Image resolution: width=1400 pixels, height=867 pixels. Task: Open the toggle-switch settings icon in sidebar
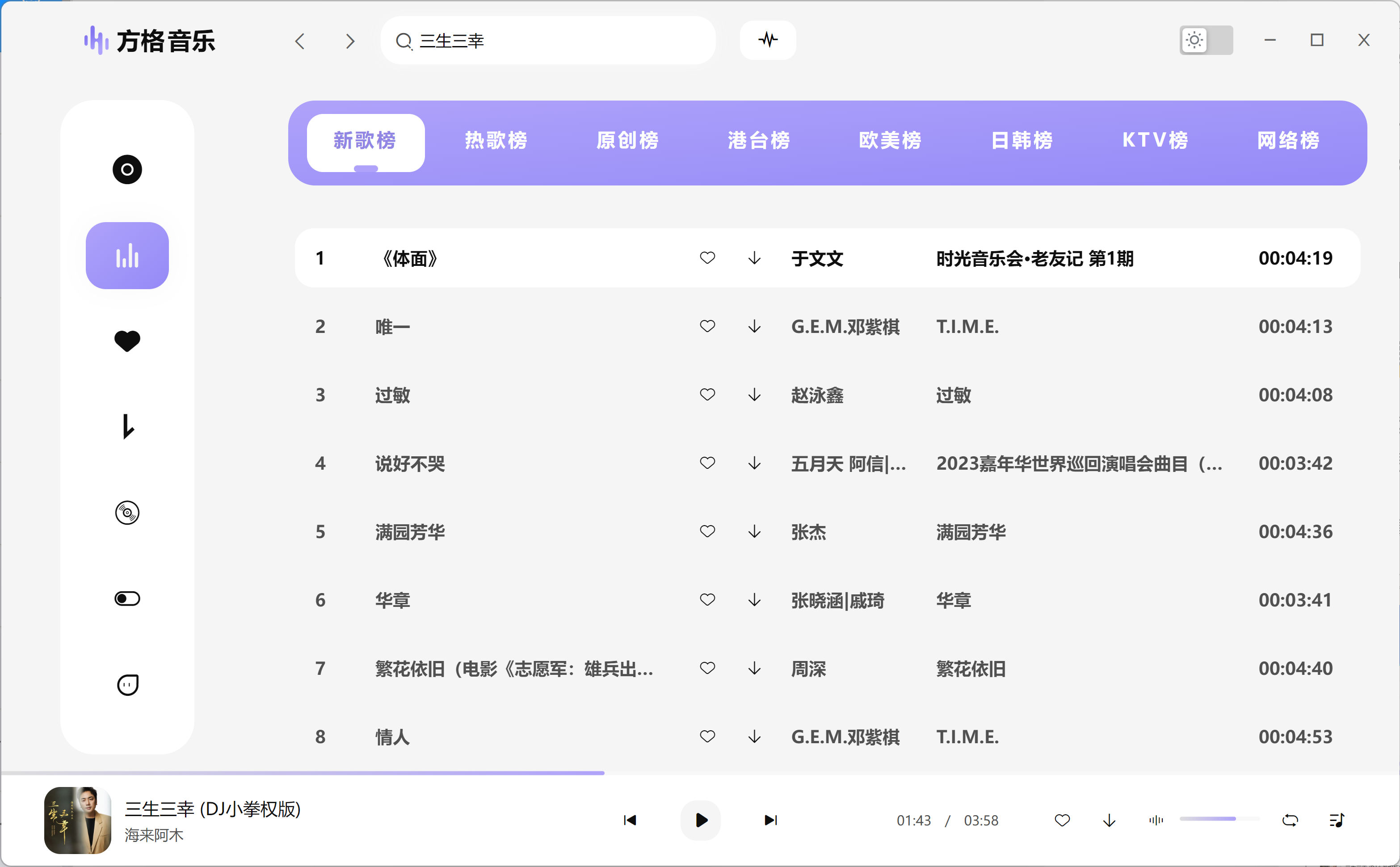click(x=127, y=599)
